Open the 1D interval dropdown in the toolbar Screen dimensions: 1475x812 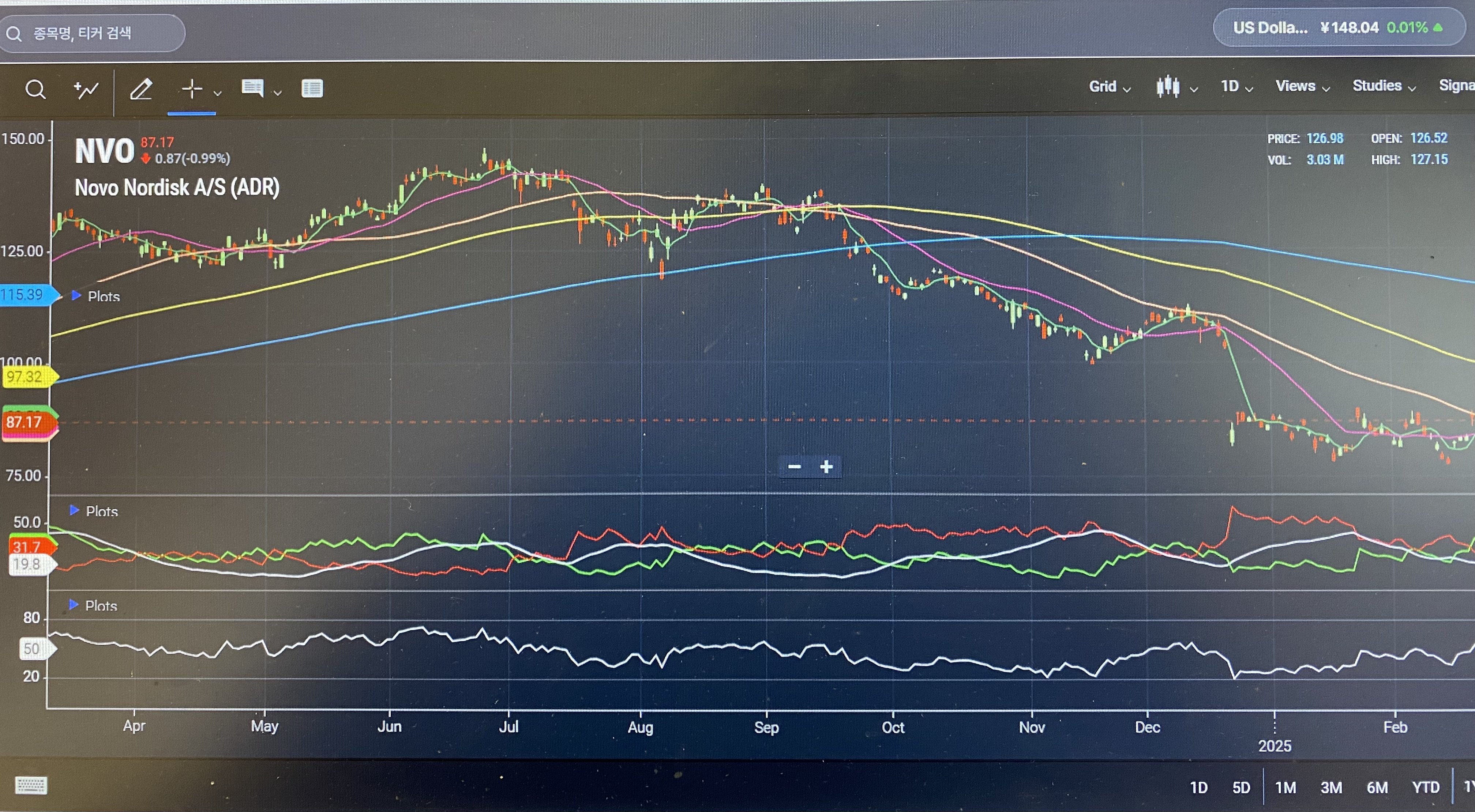pos(1237,86)
